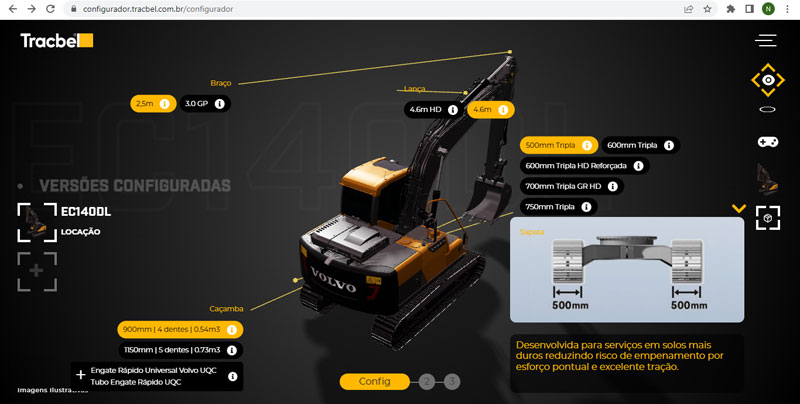Open the AR cube view icon
The image size is (800, 404).
coord(767,218)
